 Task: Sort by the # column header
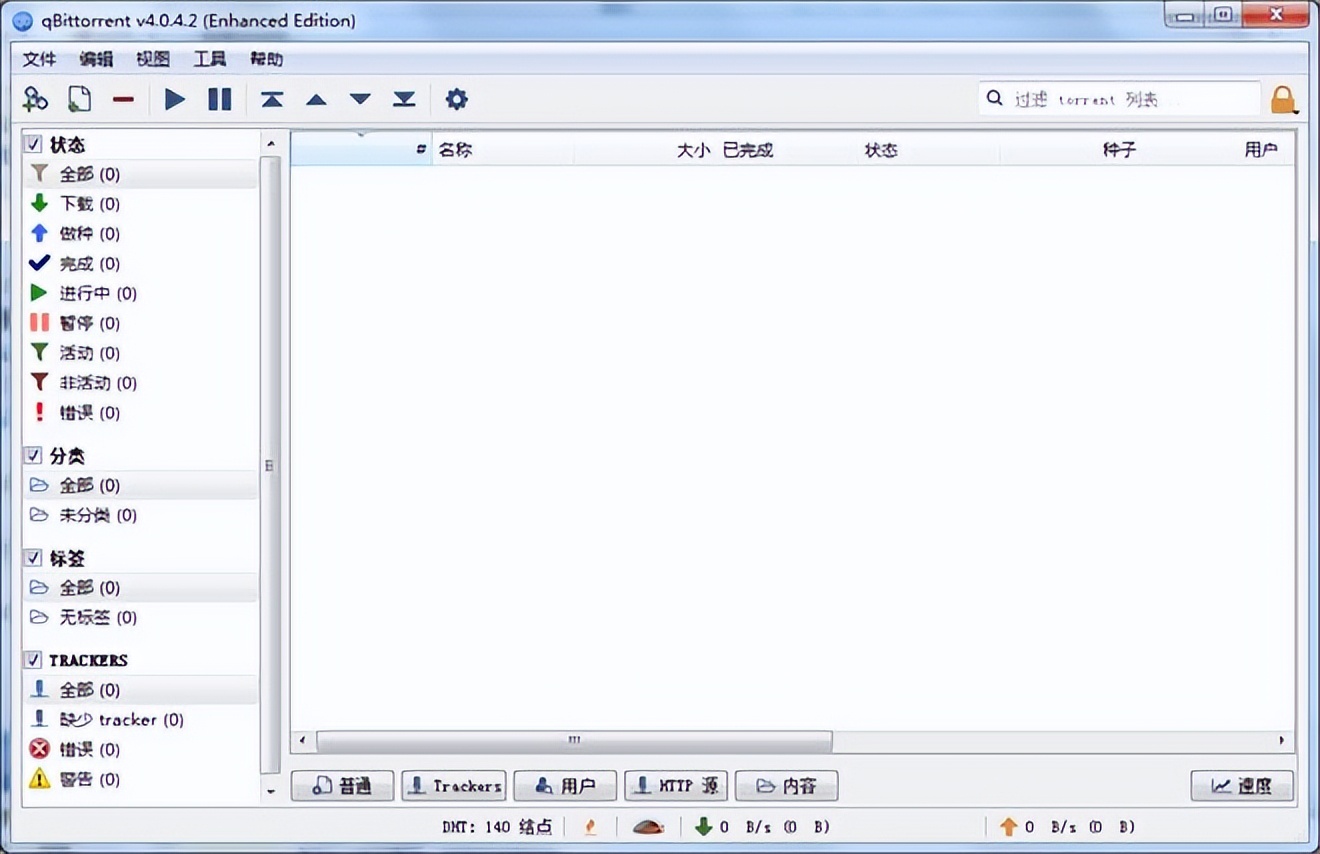[x=361, y=150]
